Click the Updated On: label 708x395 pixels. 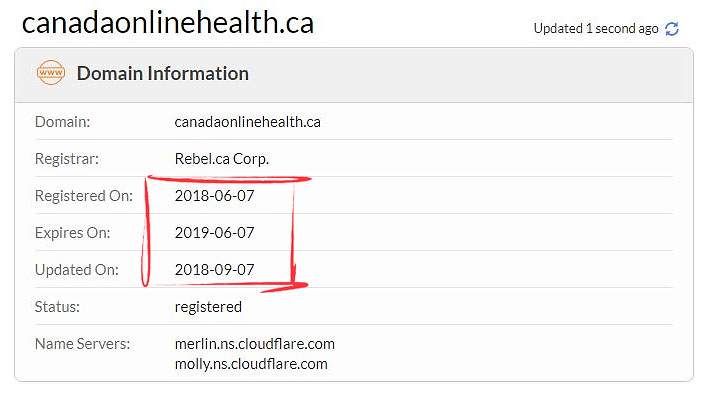click(x=77, y=270)
